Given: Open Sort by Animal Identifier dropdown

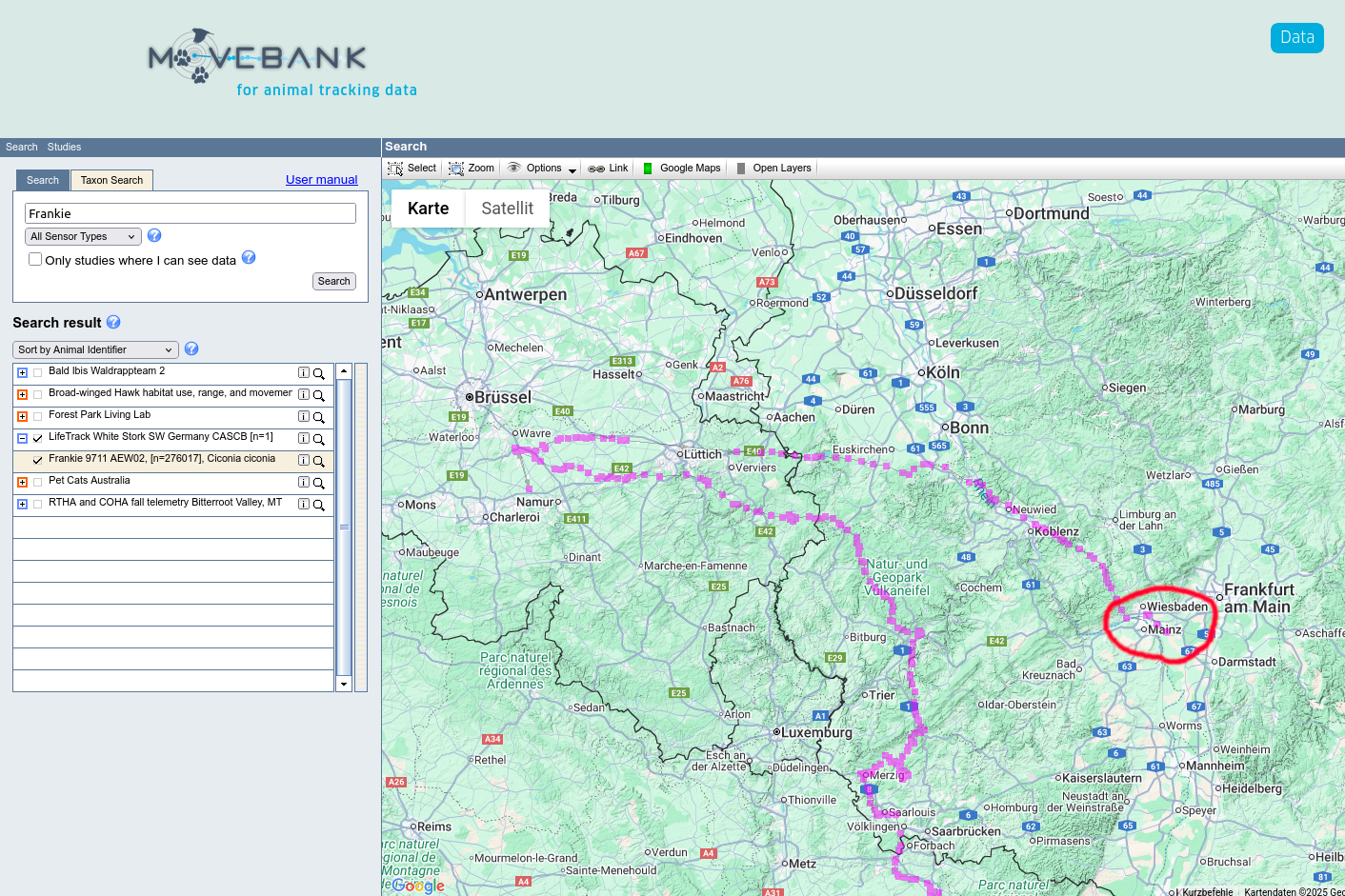Looking at the screenshot, I should click(x=95, y=350).
